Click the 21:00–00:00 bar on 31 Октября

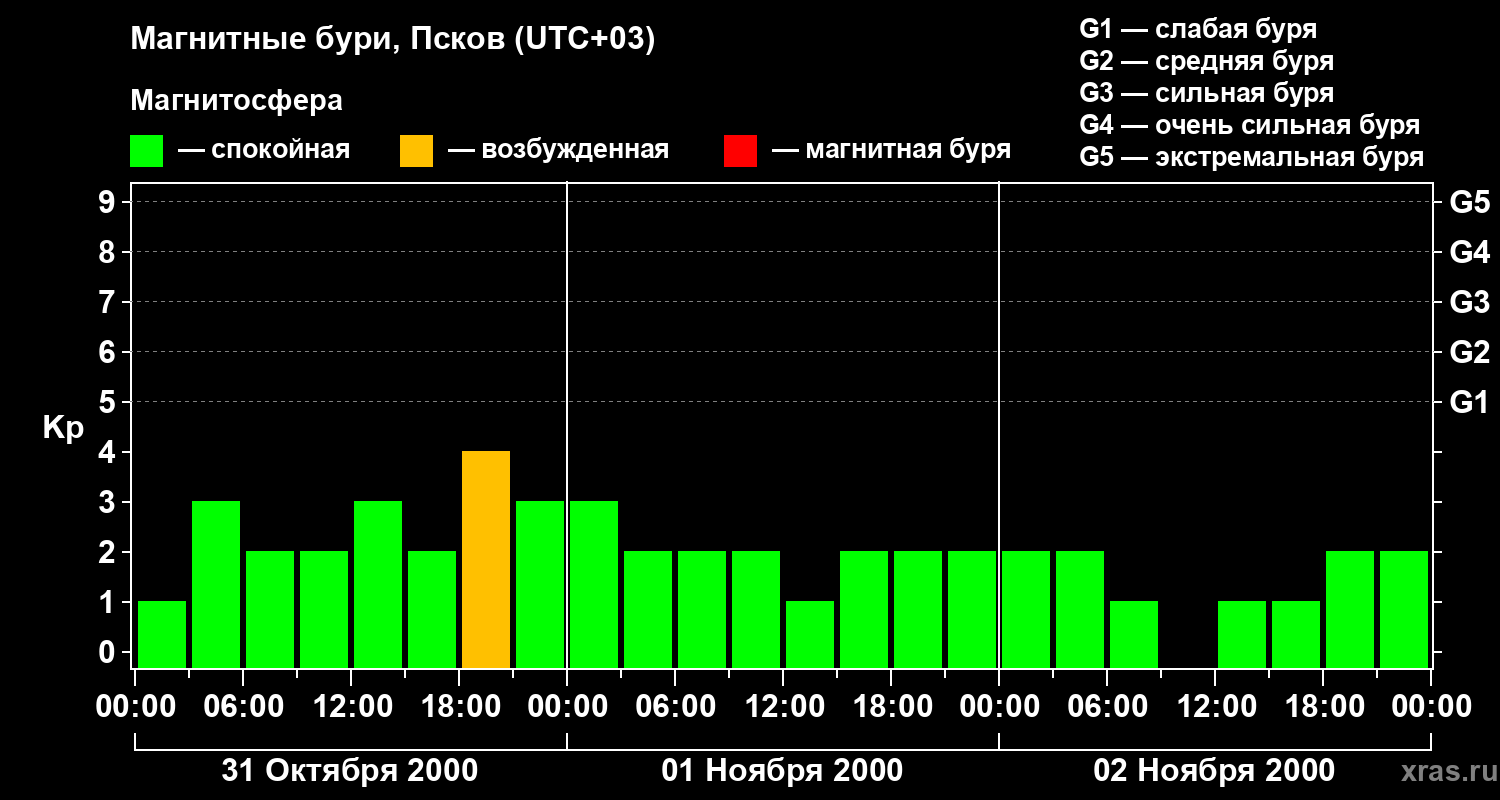[x=540, y=585]
